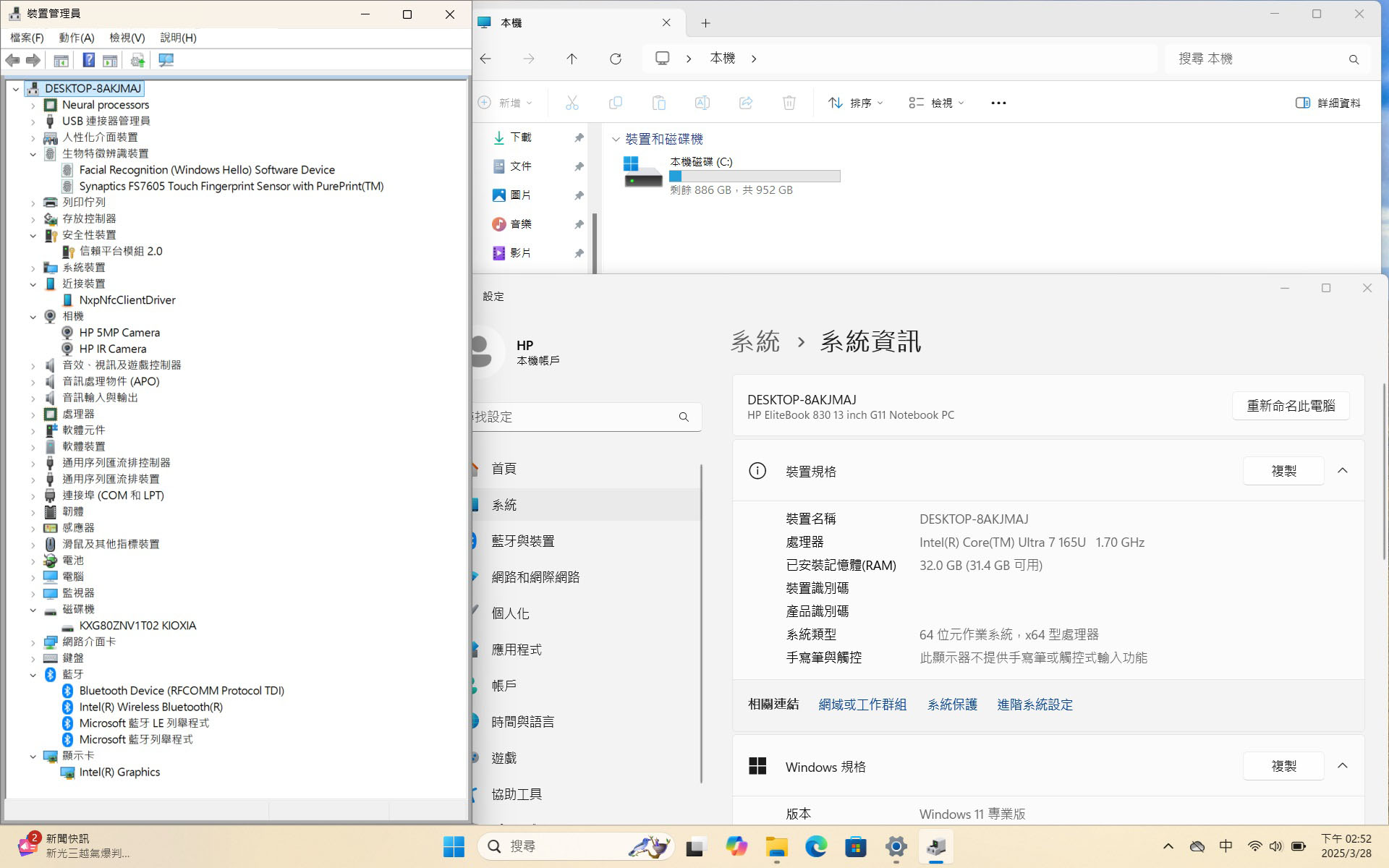The image size is (1389, 868).
Task: Collapse the 磁碟機 node
Action: 33,609
